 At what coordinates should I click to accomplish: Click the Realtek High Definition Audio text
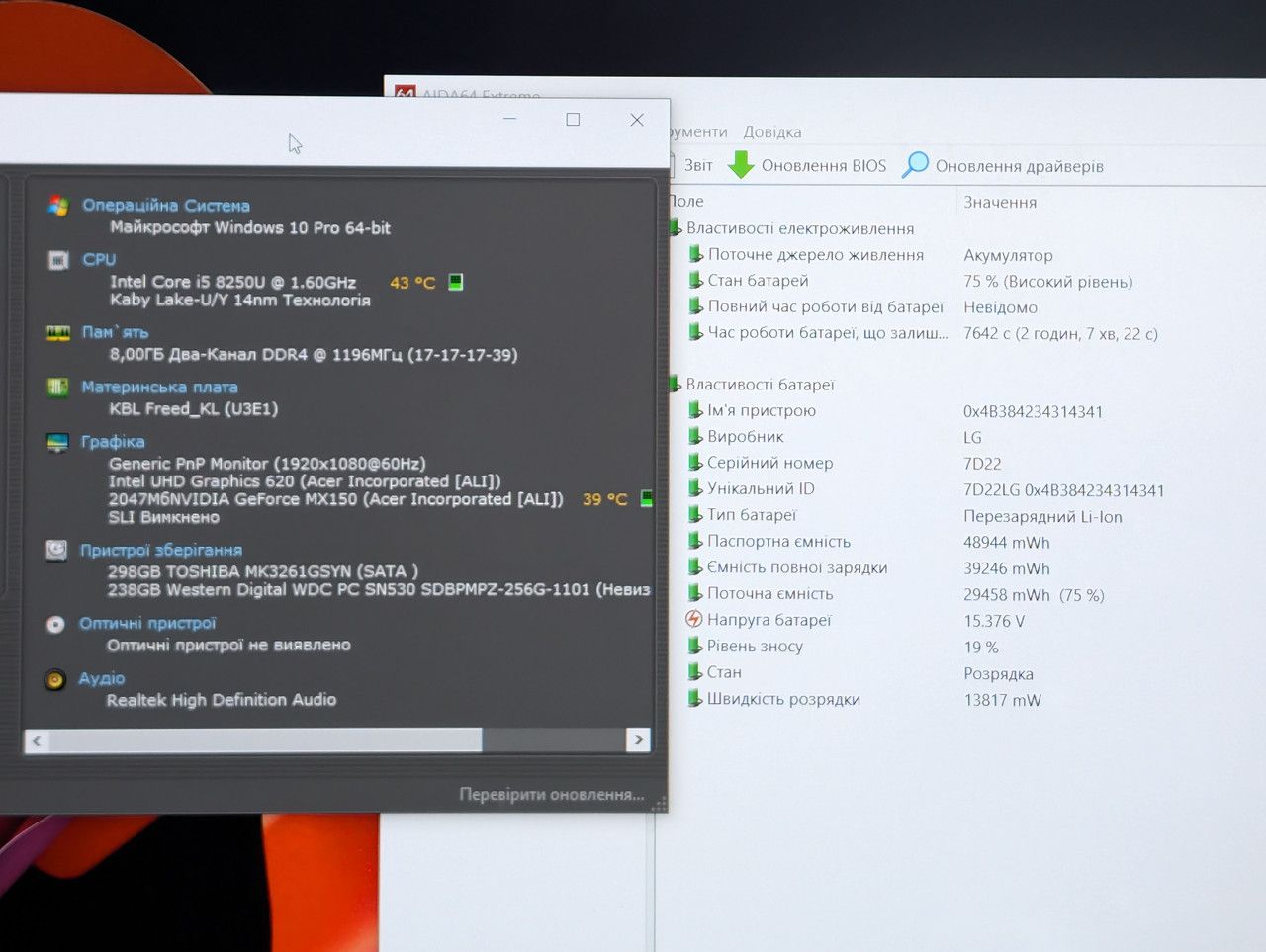pos(222,700)
